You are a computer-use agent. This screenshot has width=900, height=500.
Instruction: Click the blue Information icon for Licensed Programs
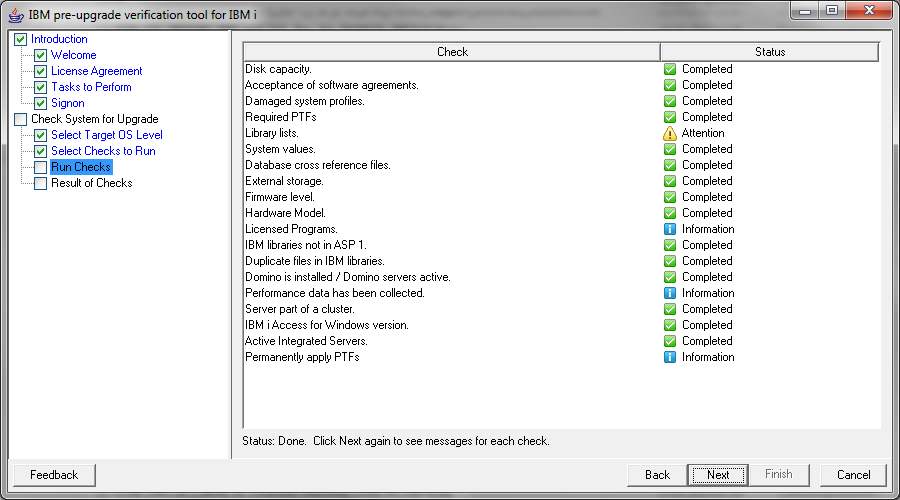670,229
